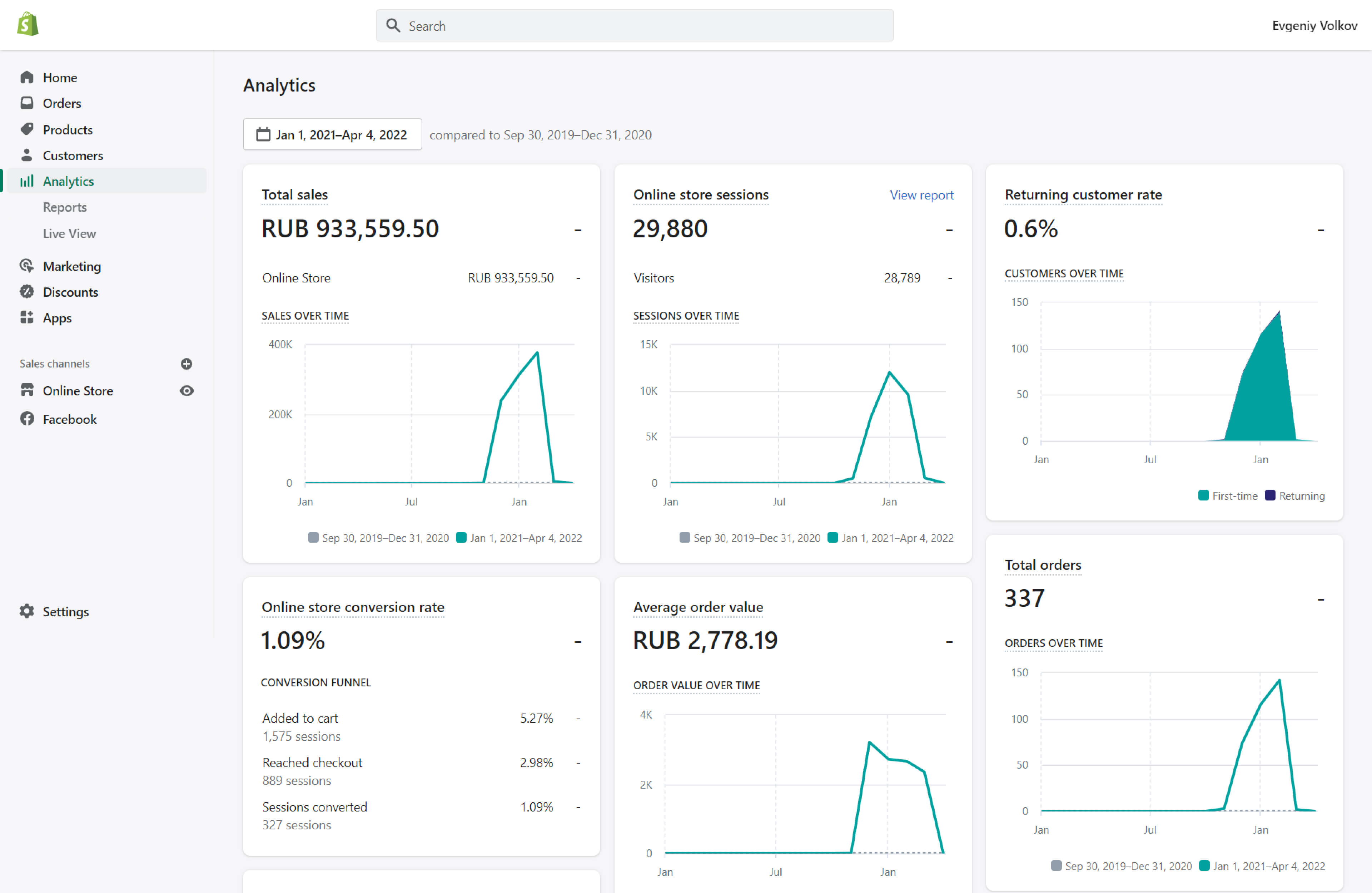
Task: Click the Home house icon
Action: [x=26, y=77]
